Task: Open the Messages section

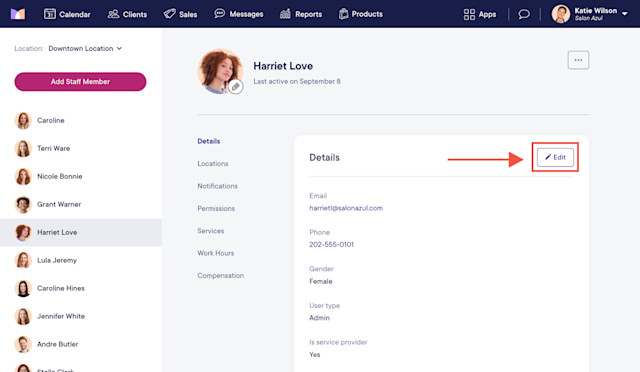Action: 239,14
